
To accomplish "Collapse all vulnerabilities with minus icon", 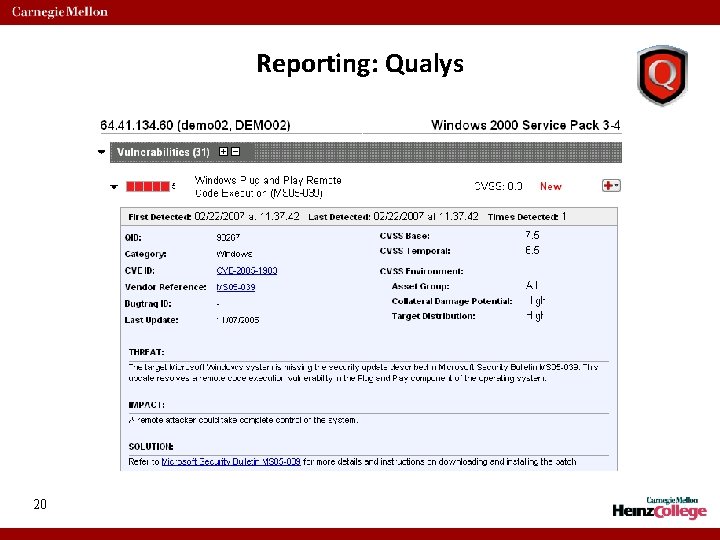I will 236,152.
